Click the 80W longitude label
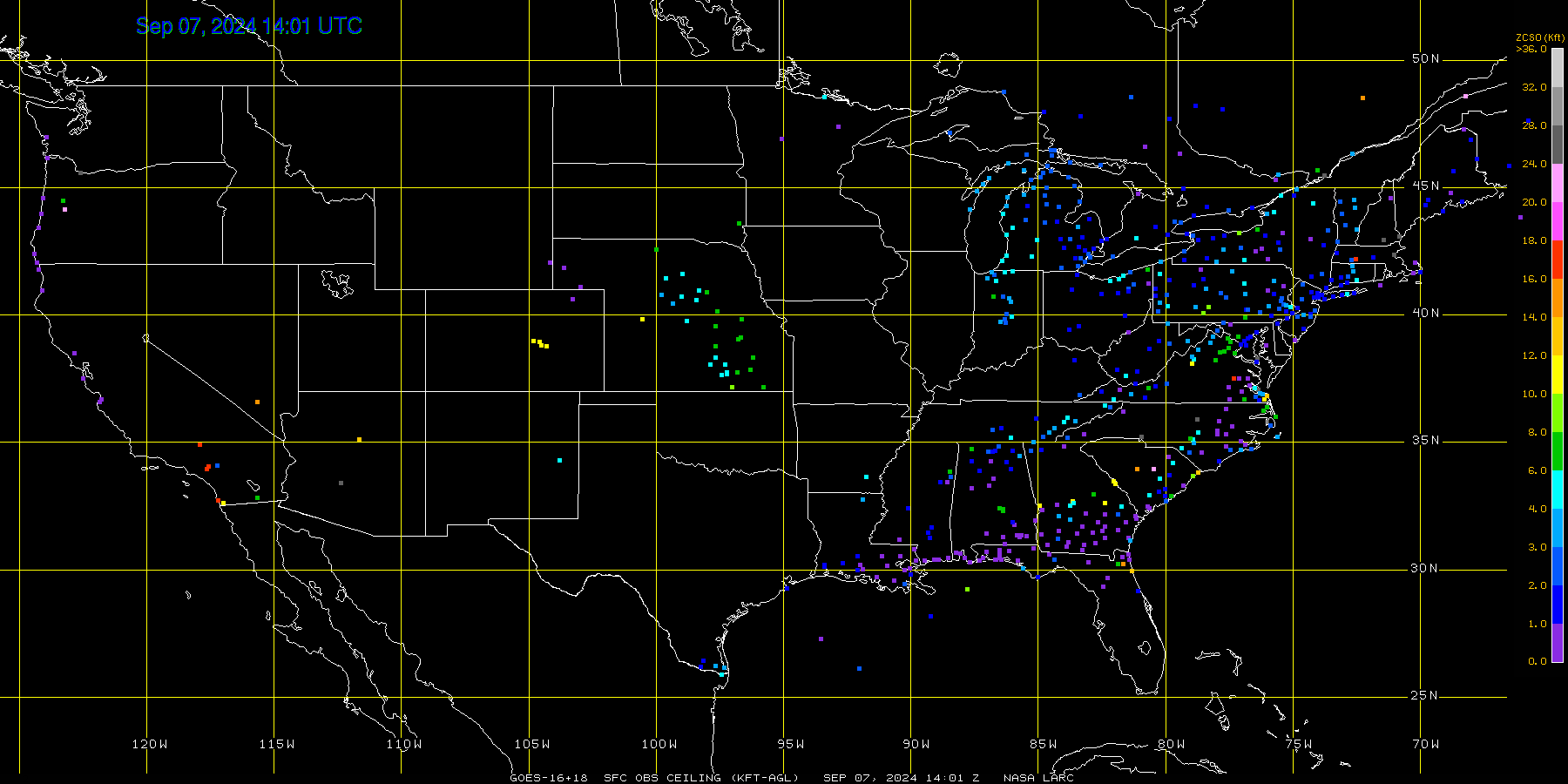Screen dimensions: 1568x784 tap(1172, 744)
